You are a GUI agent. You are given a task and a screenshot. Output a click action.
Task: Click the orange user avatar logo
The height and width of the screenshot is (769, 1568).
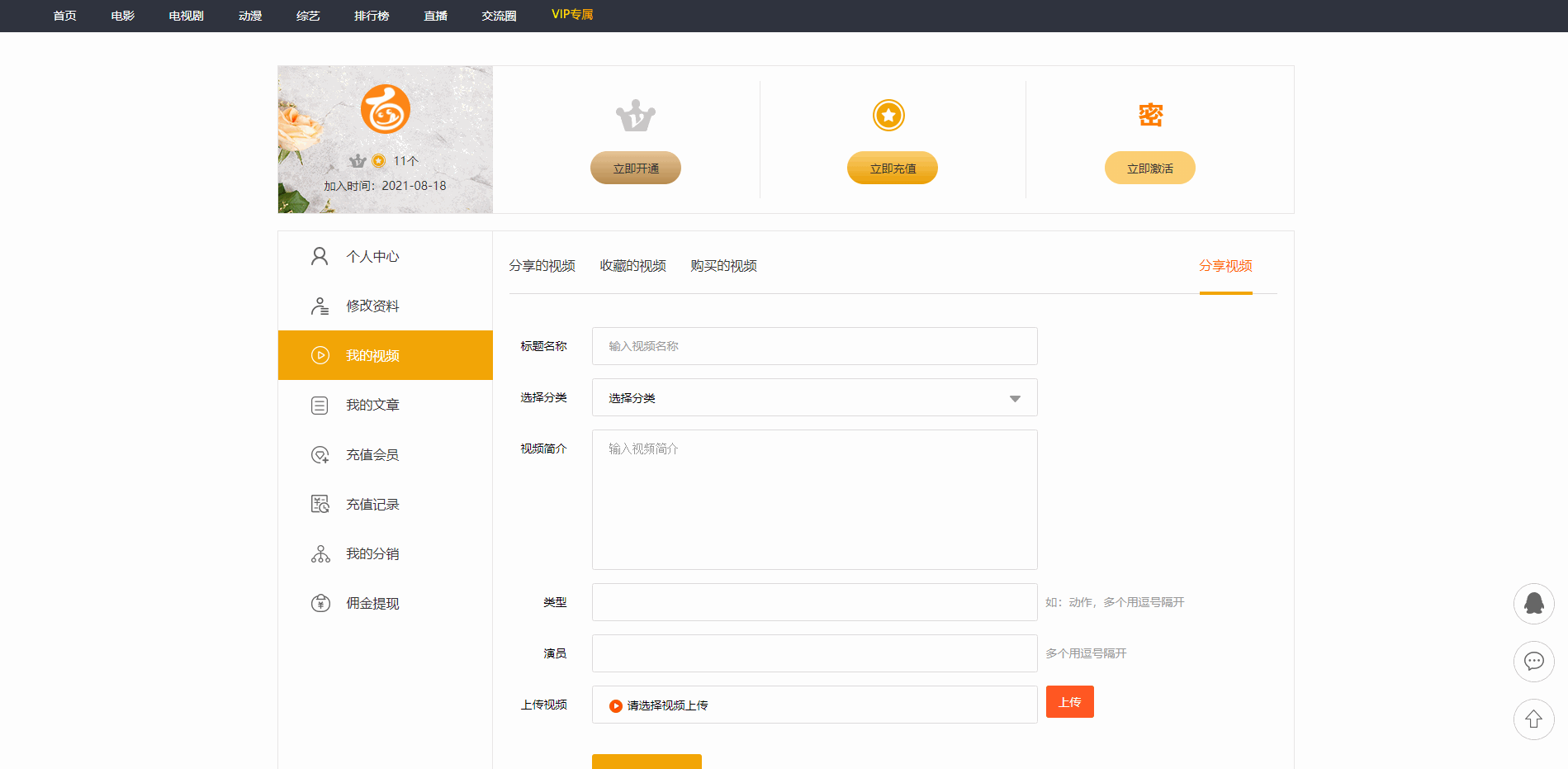point(385,109)
